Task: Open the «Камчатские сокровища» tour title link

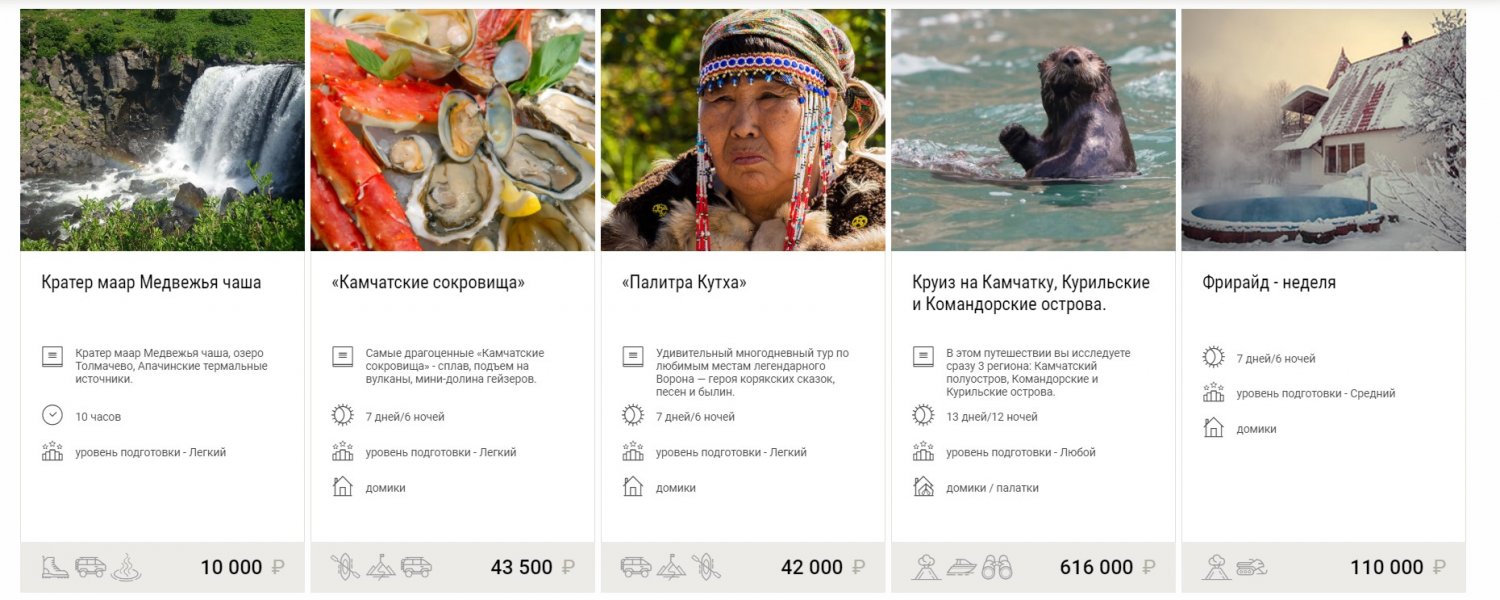Action: 427,283
